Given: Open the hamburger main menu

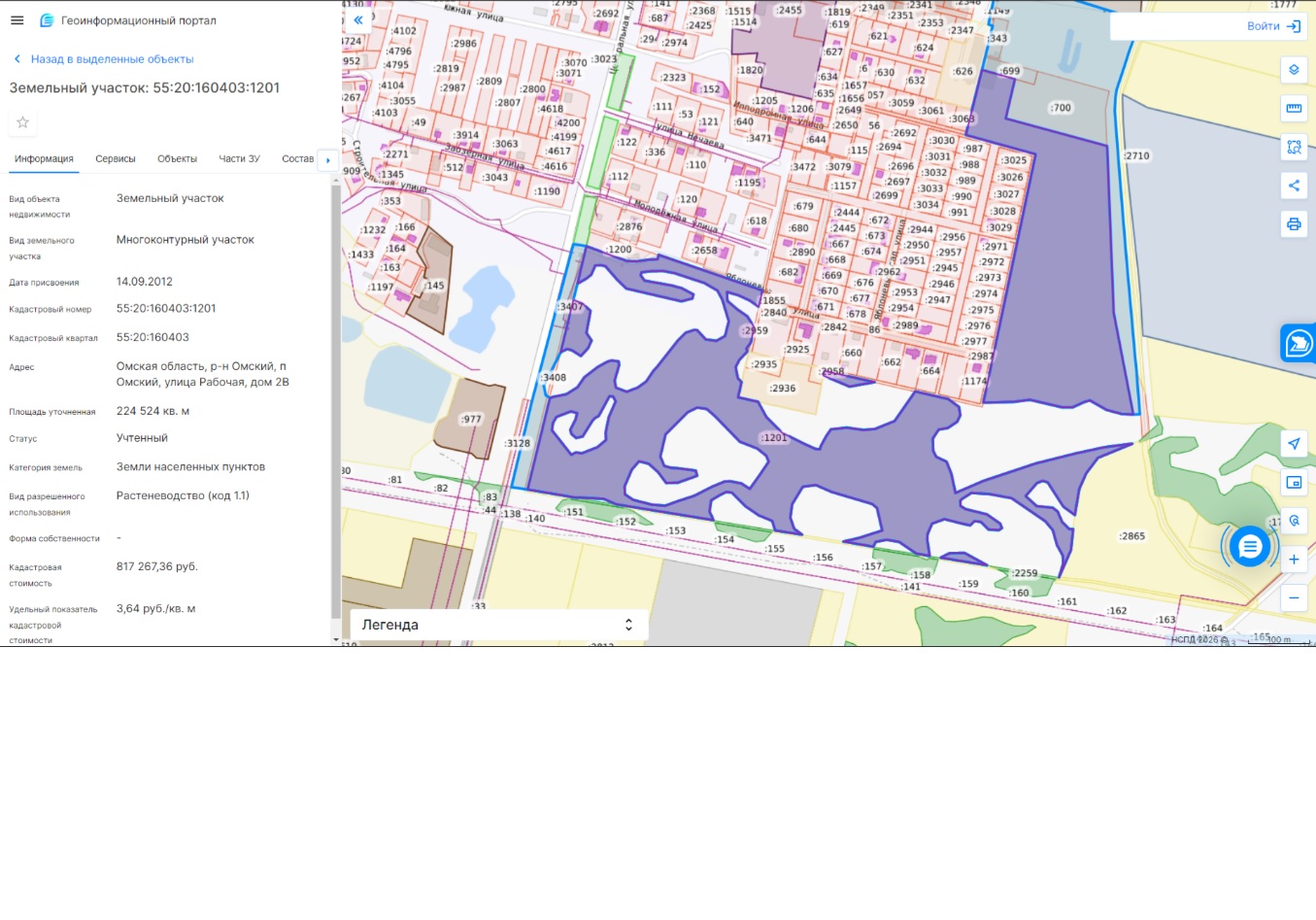Looking at the screenshot, I should pyautogui.click(x=17, y=20).
